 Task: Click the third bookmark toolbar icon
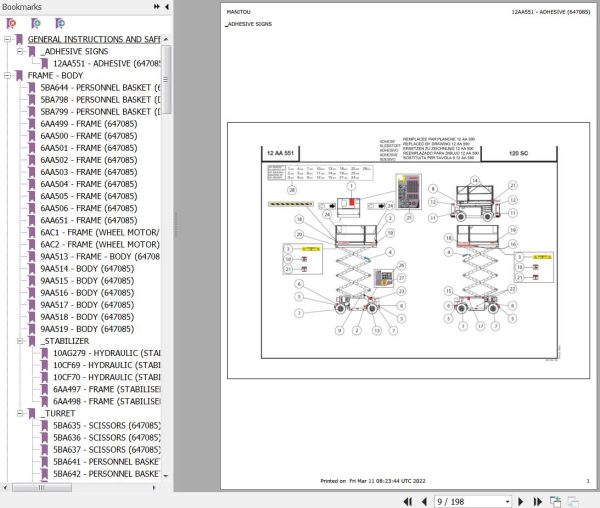pyautogui.click(x=60, y=24)
